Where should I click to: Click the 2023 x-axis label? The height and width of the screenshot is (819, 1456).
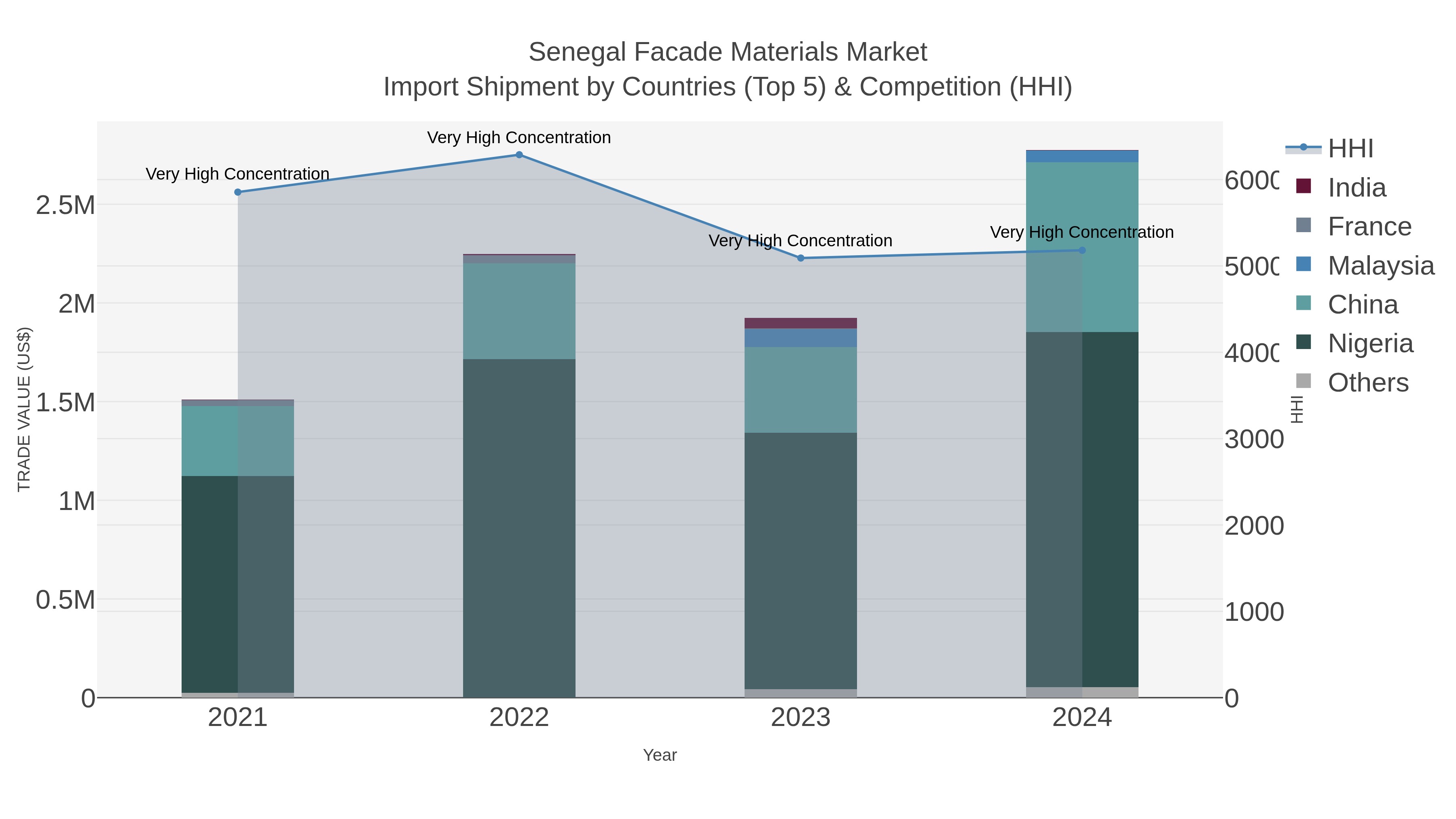[800, 718]
